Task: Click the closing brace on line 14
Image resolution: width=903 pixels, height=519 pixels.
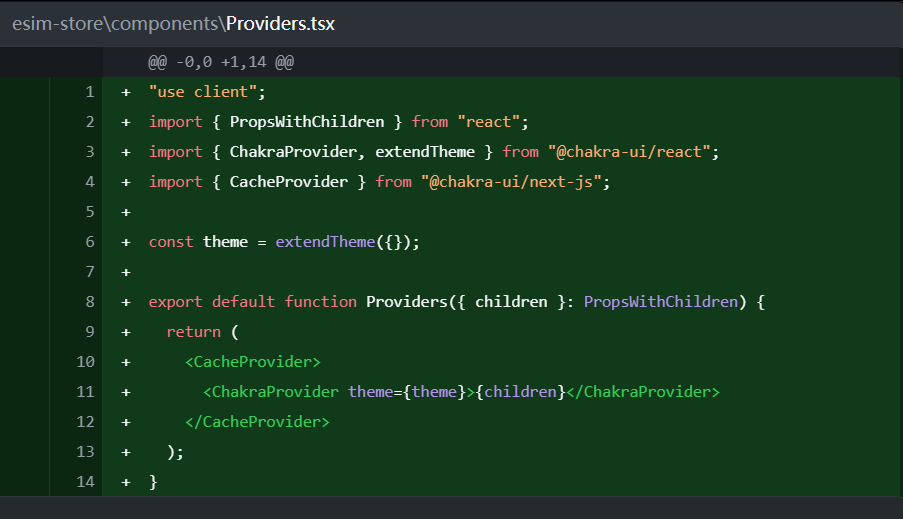Action: click(x=153, y=482)
